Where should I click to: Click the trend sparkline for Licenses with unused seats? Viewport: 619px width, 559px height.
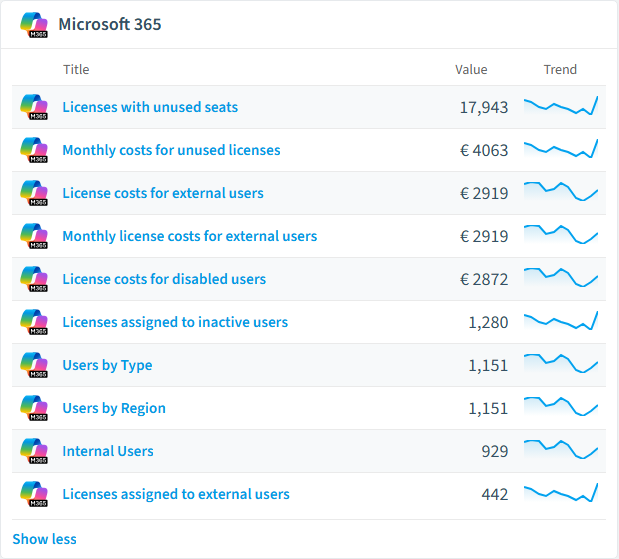click(x=561, y=106)
